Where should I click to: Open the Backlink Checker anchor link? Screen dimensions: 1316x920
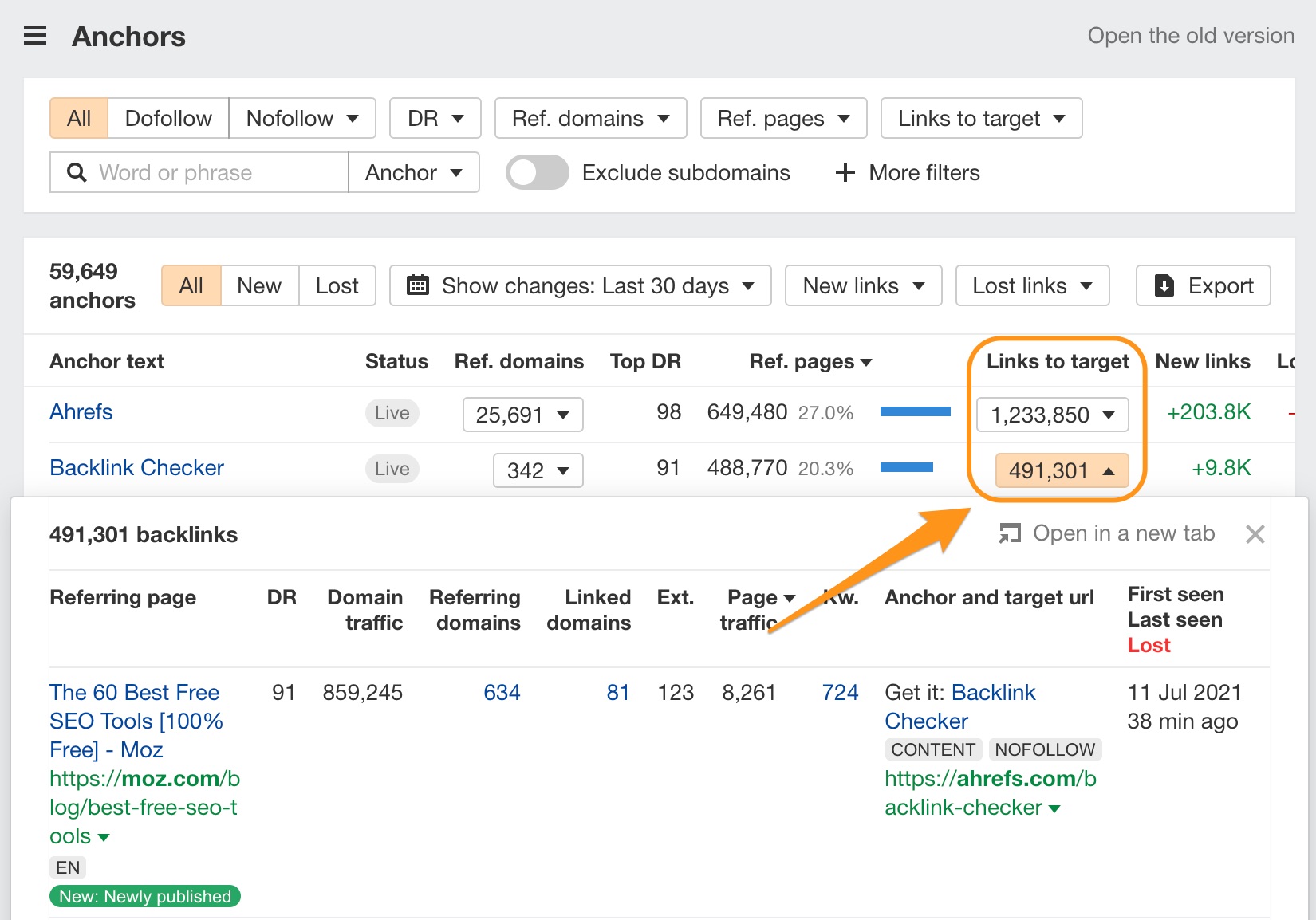click(x=136, y=467)
